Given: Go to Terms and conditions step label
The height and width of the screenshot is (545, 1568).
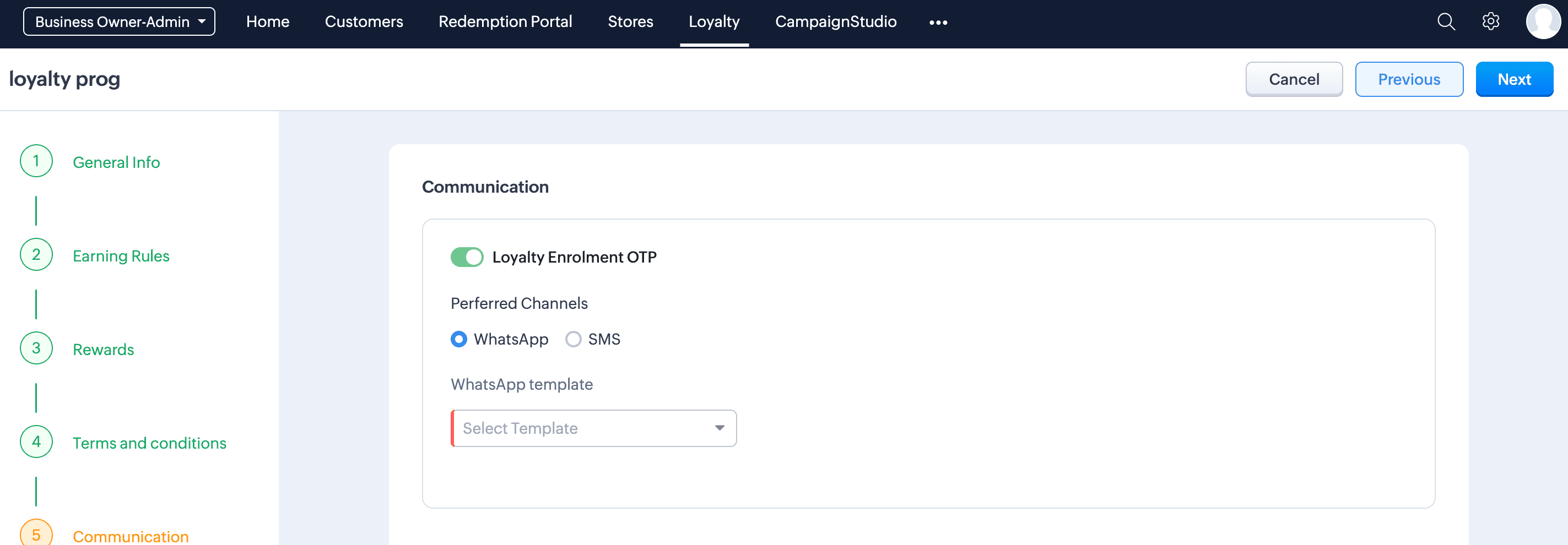Looking at the screenshot, I should coord(150,443).
